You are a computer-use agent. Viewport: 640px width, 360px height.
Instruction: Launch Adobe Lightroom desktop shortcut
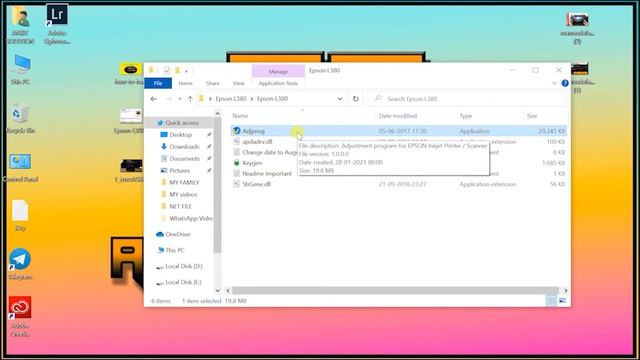(x=57, y=24)
